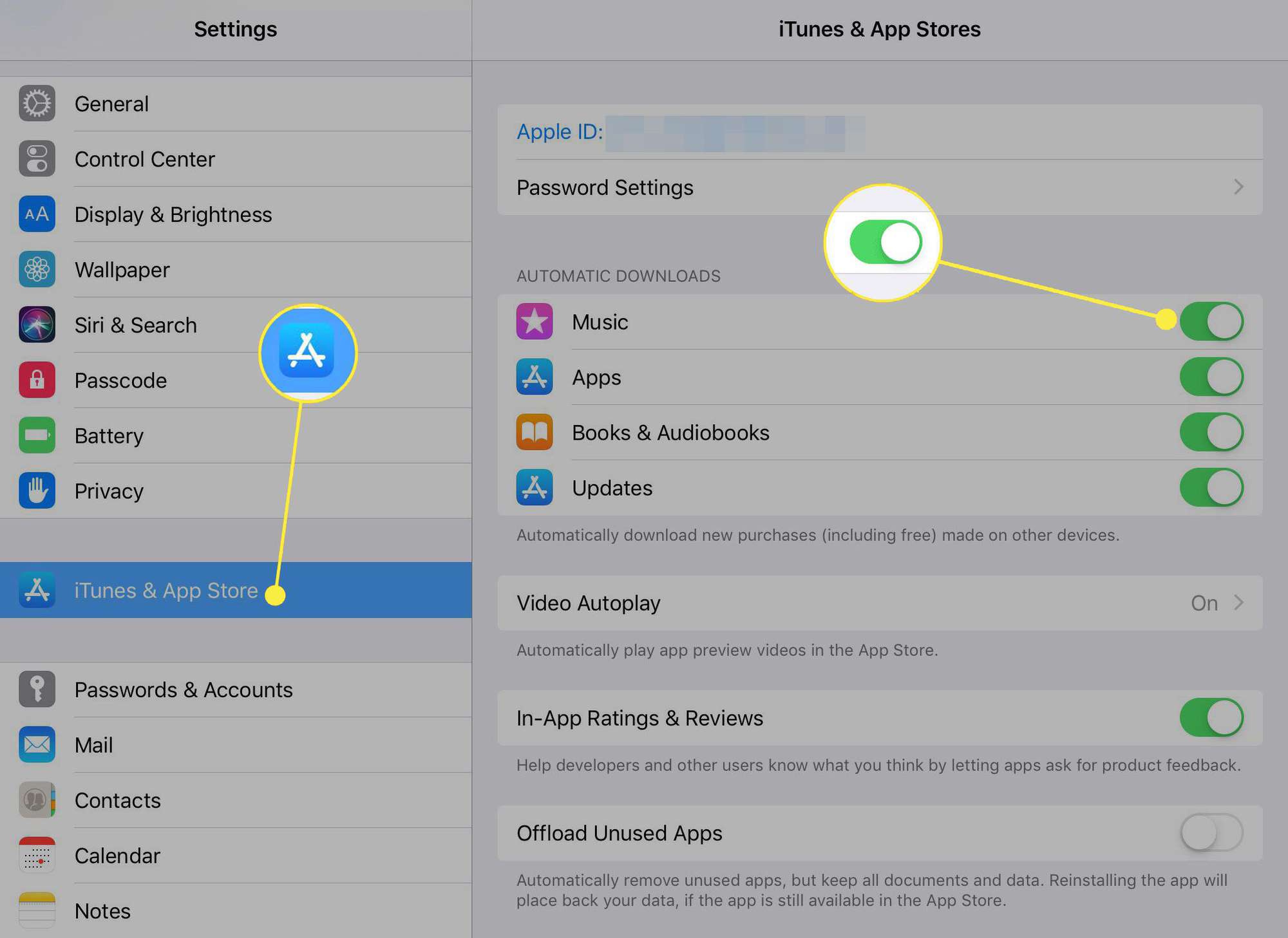Toggle Apps automatic downloads off

tap(1210, 376)
